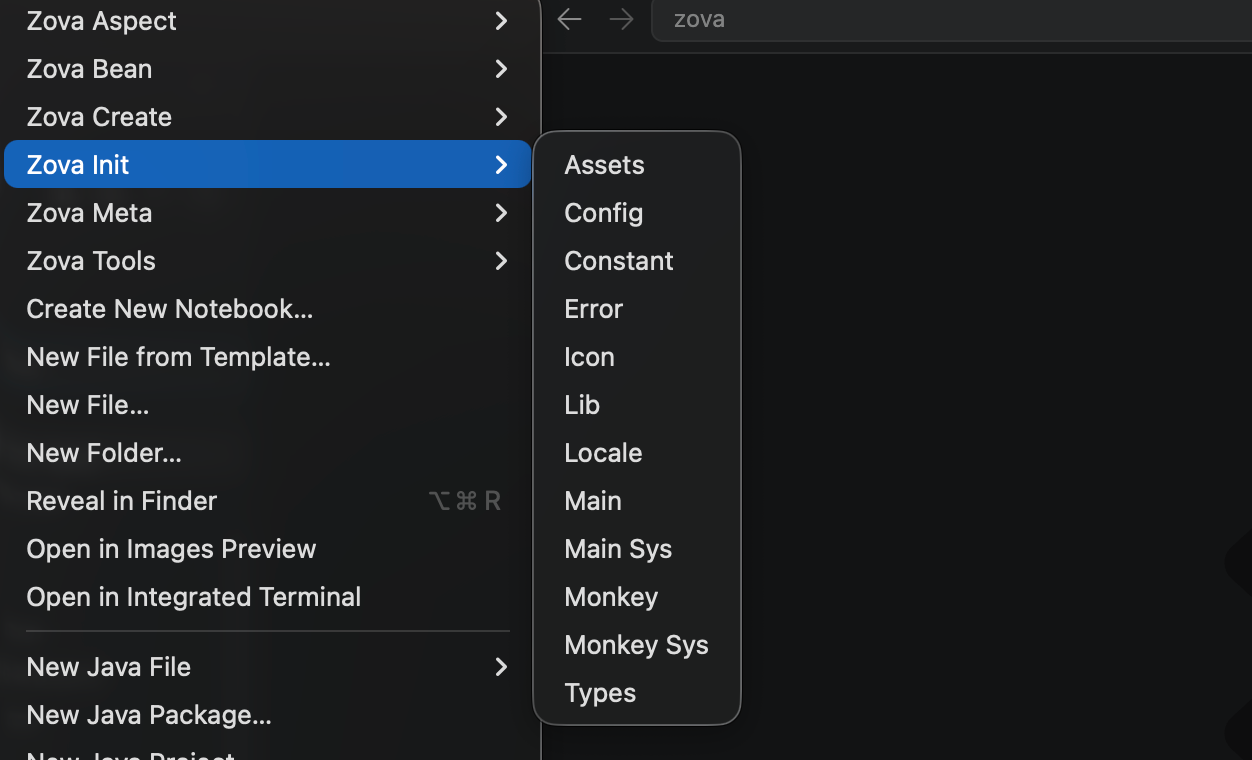
Task: Click the back navigation arrow
Action: pos(570,20)
